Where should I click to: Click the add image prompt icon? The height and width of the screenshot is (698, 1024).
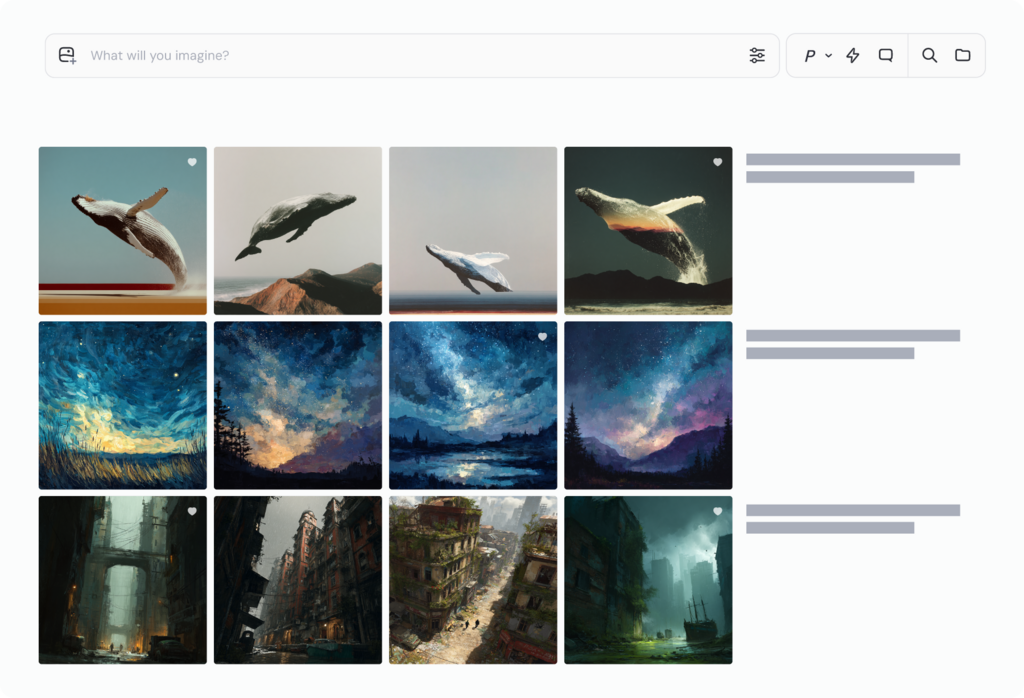coord(66,55)
